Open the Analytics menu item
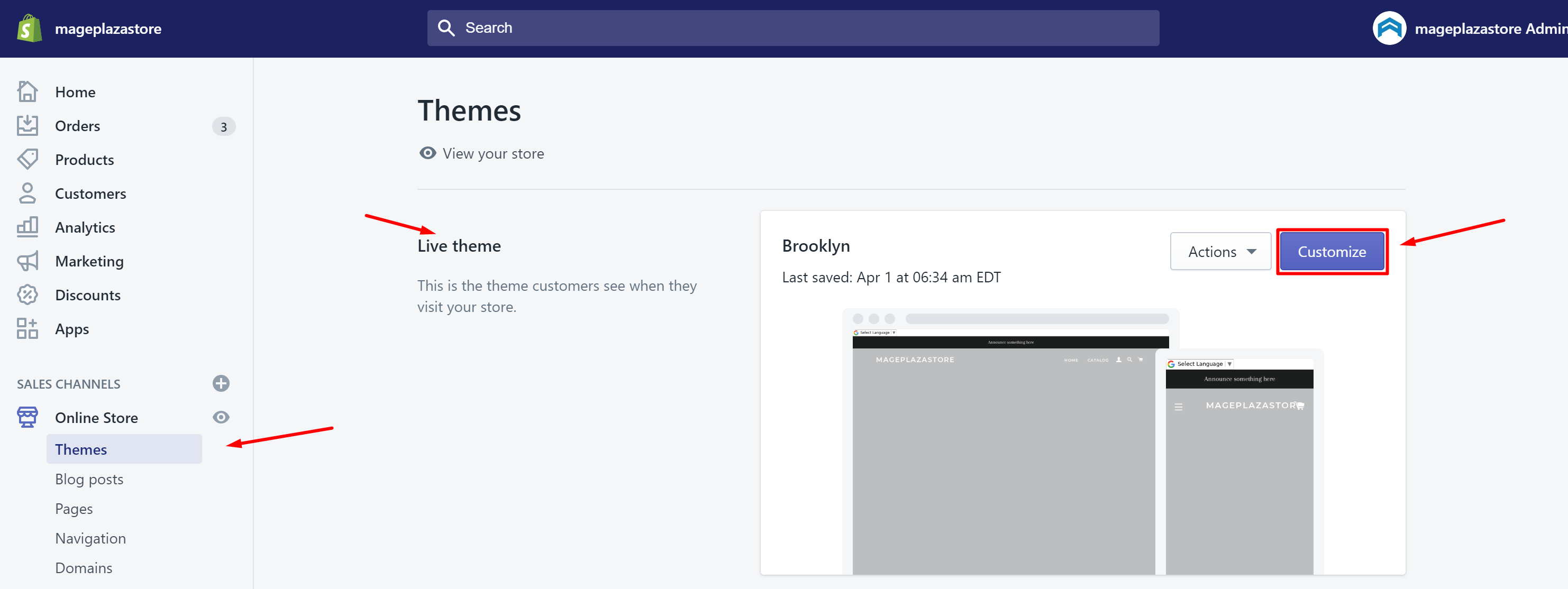The width and height of the screenshot is (1568, 589). (85, 227)
